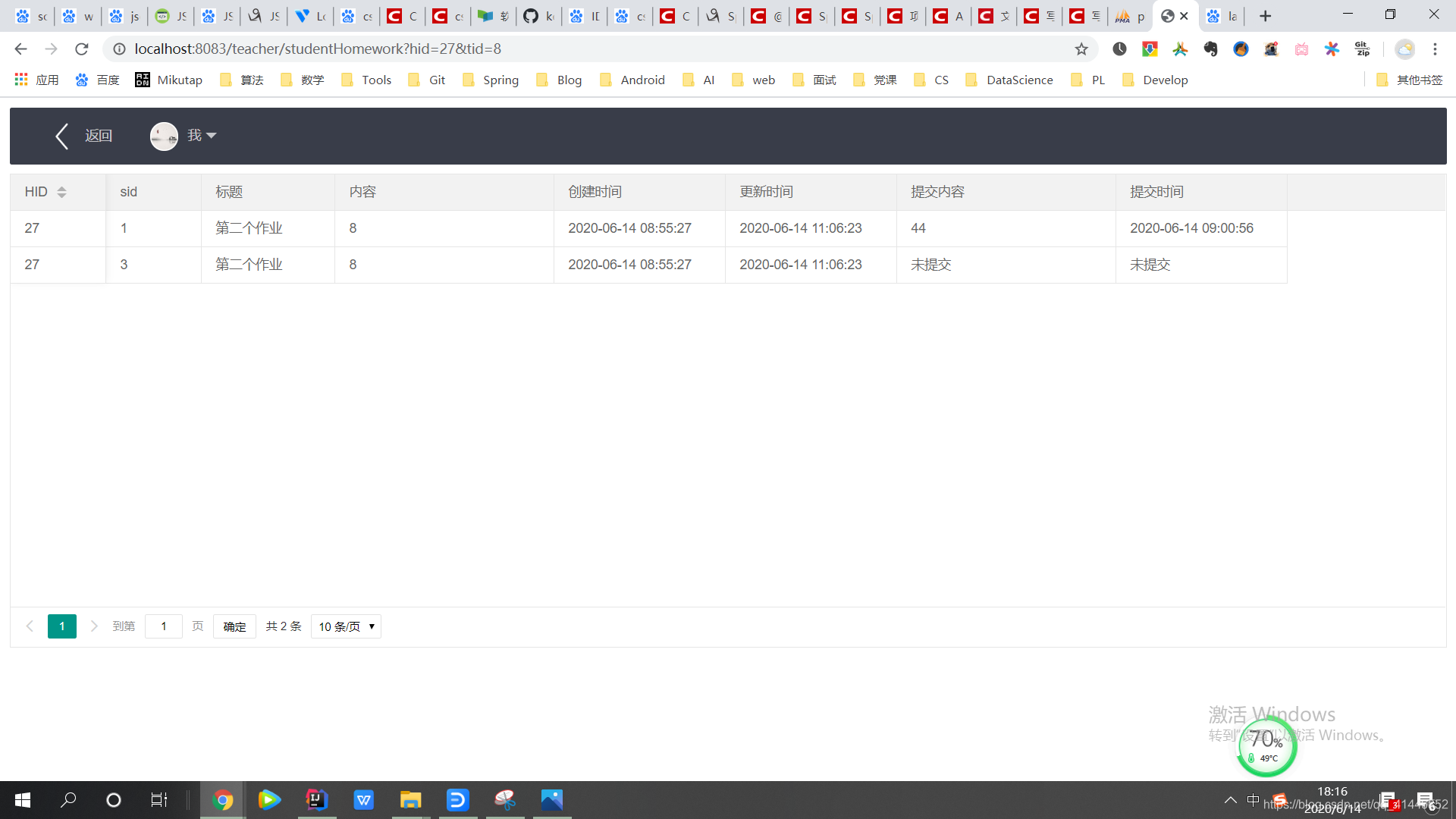1456x819 pixels.
Task: Open the Bilibili helper extension
Action: (x=1302, y=49)
